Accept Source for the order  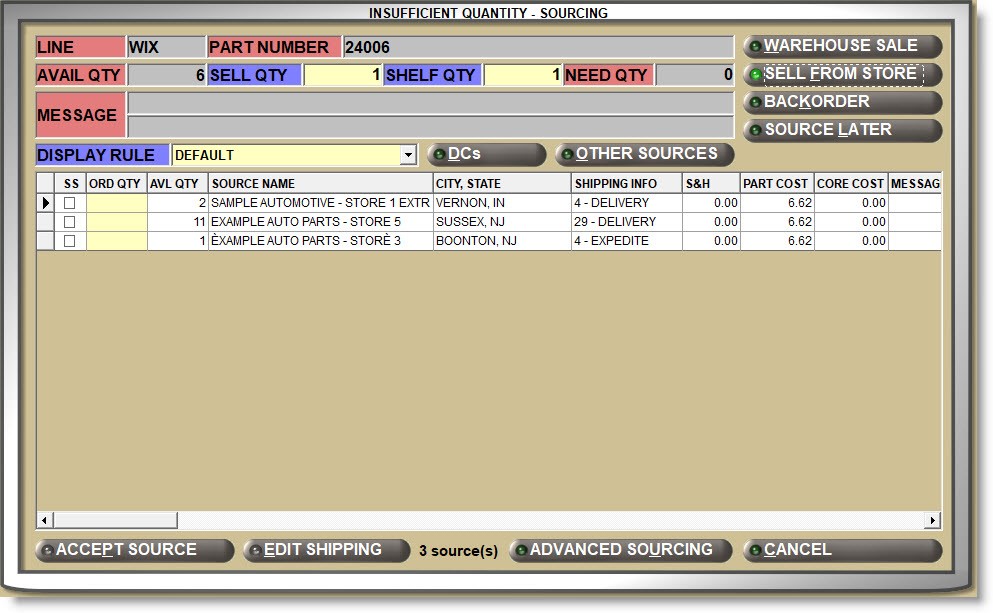pyautogui.click(x=134, y=550)
